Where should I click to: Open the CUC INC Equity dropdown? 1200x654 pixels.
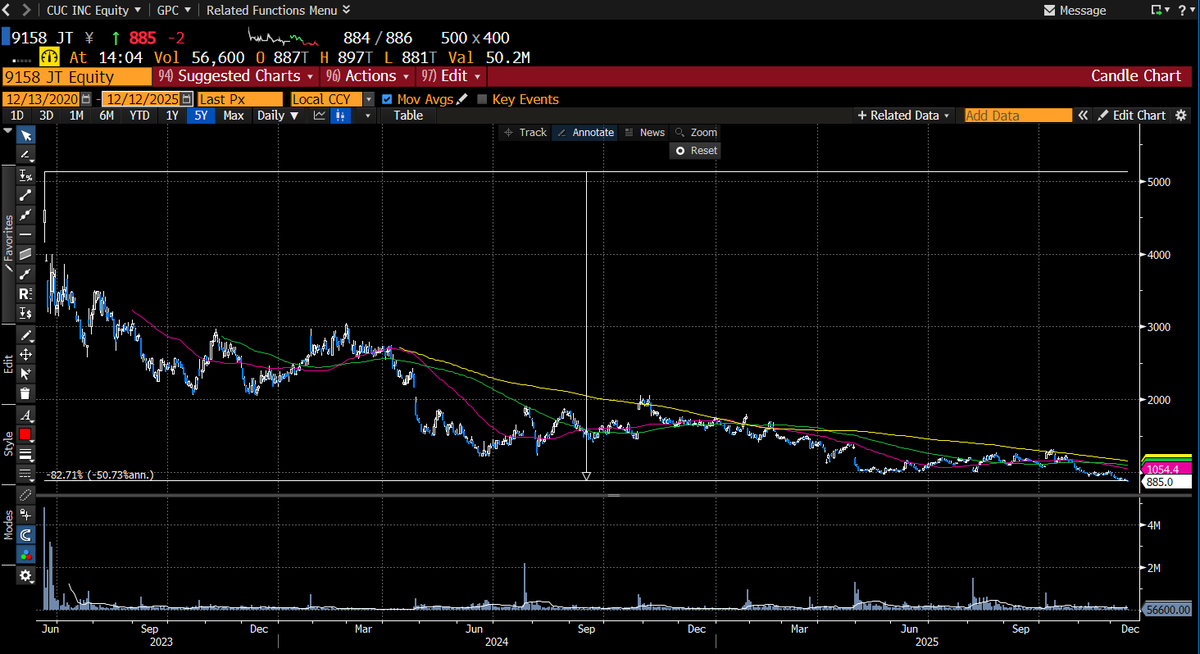96,10
